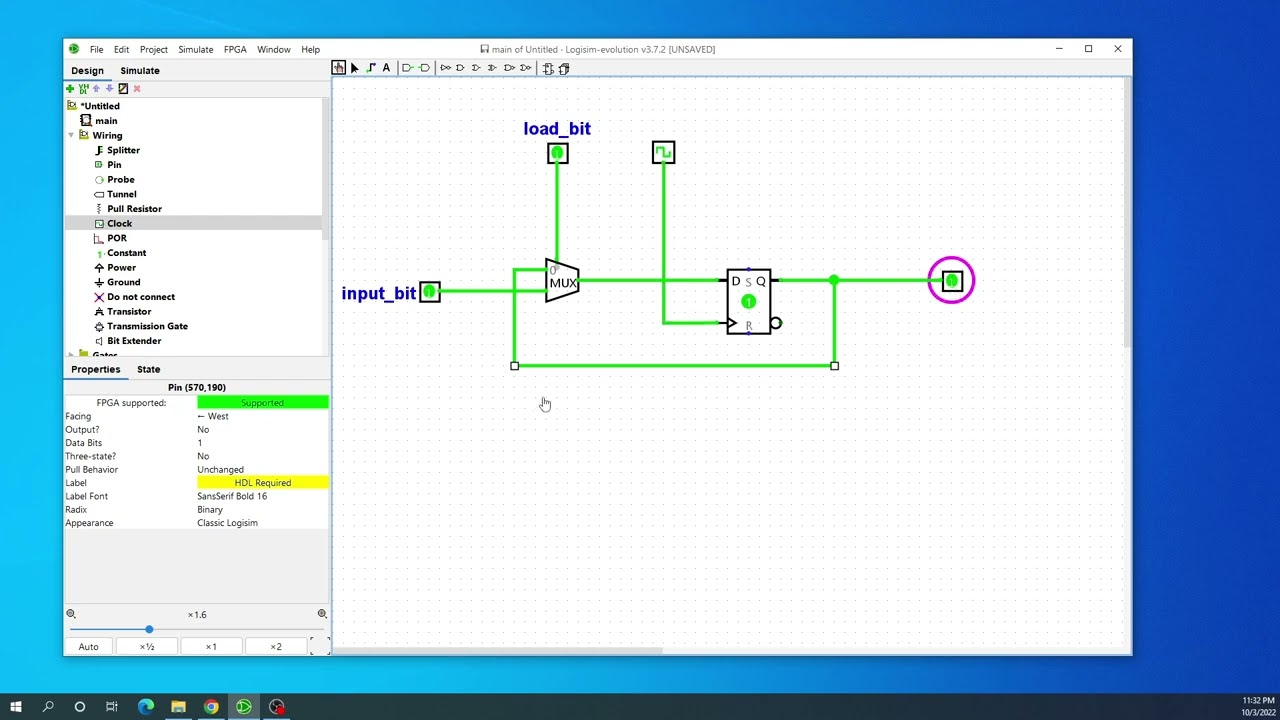Add a VHDL entity
The height and width of the screenshot is (720, 1280).
point(84,89)
